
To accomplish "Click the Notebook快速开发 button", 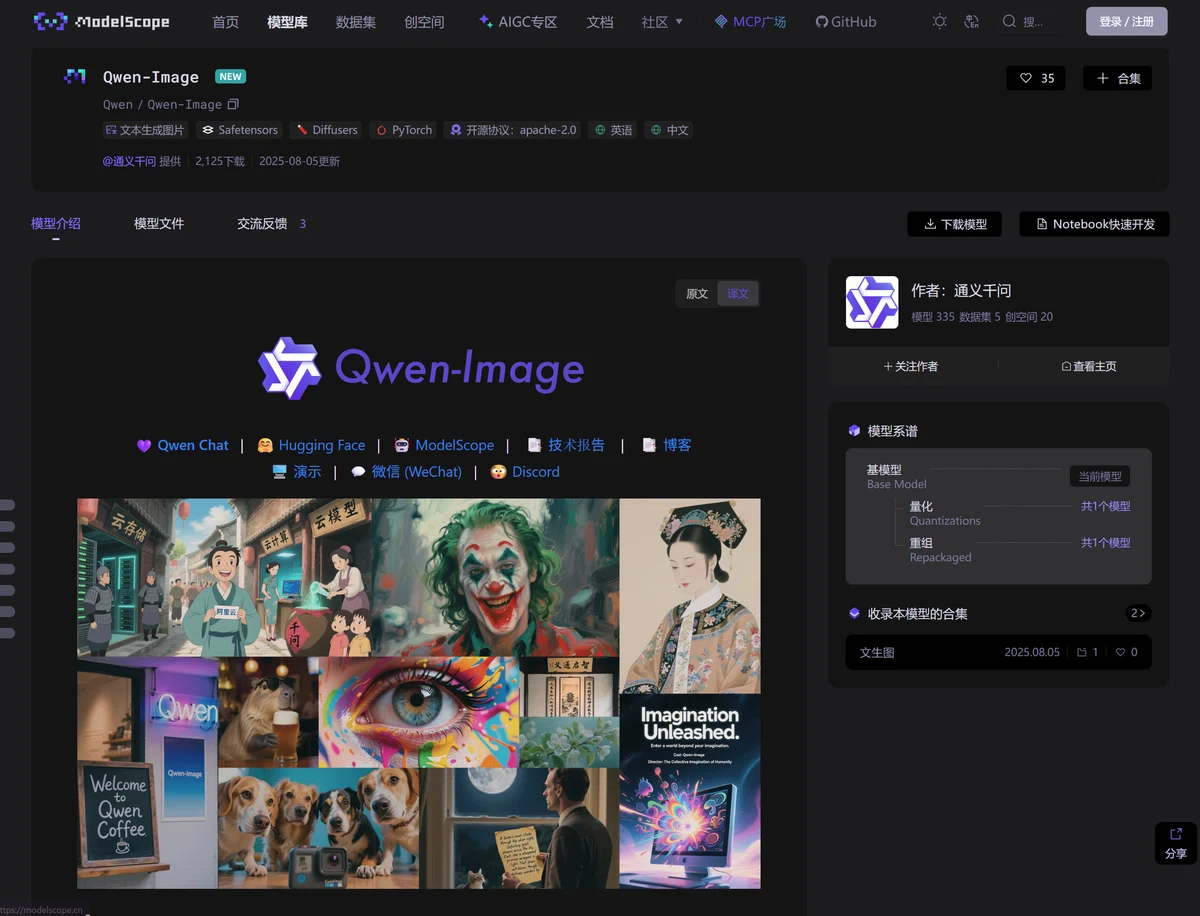I will [x=1095, y=224].
